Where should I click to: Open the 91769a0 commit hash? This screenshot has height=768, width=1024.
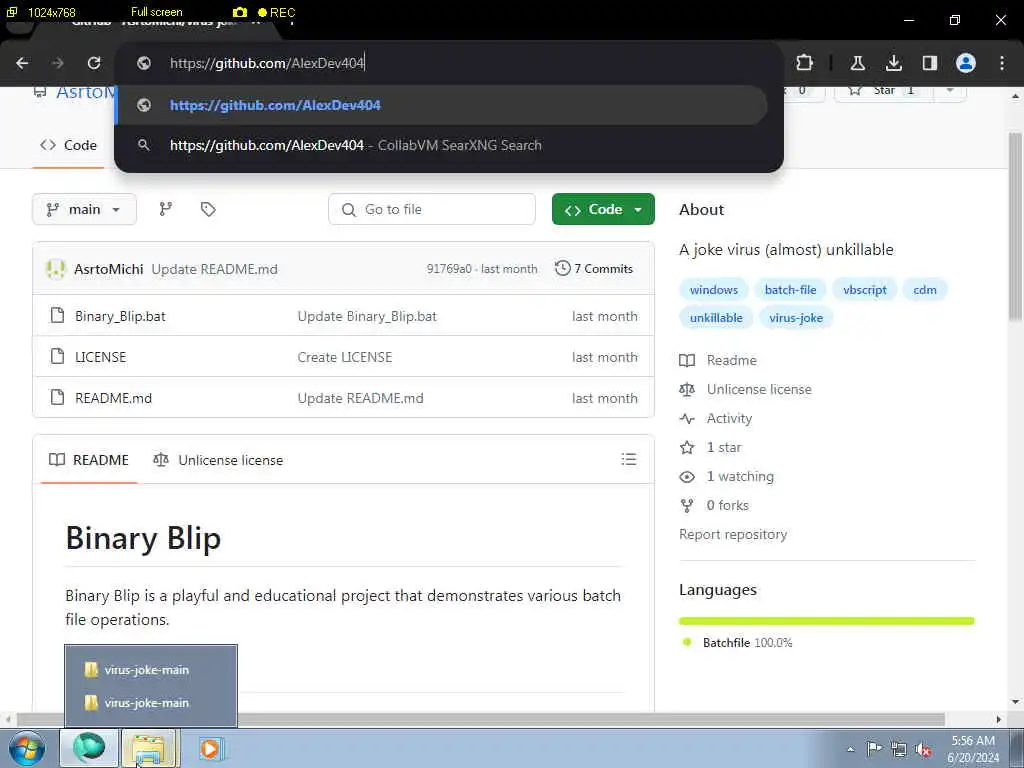point(449,269)
